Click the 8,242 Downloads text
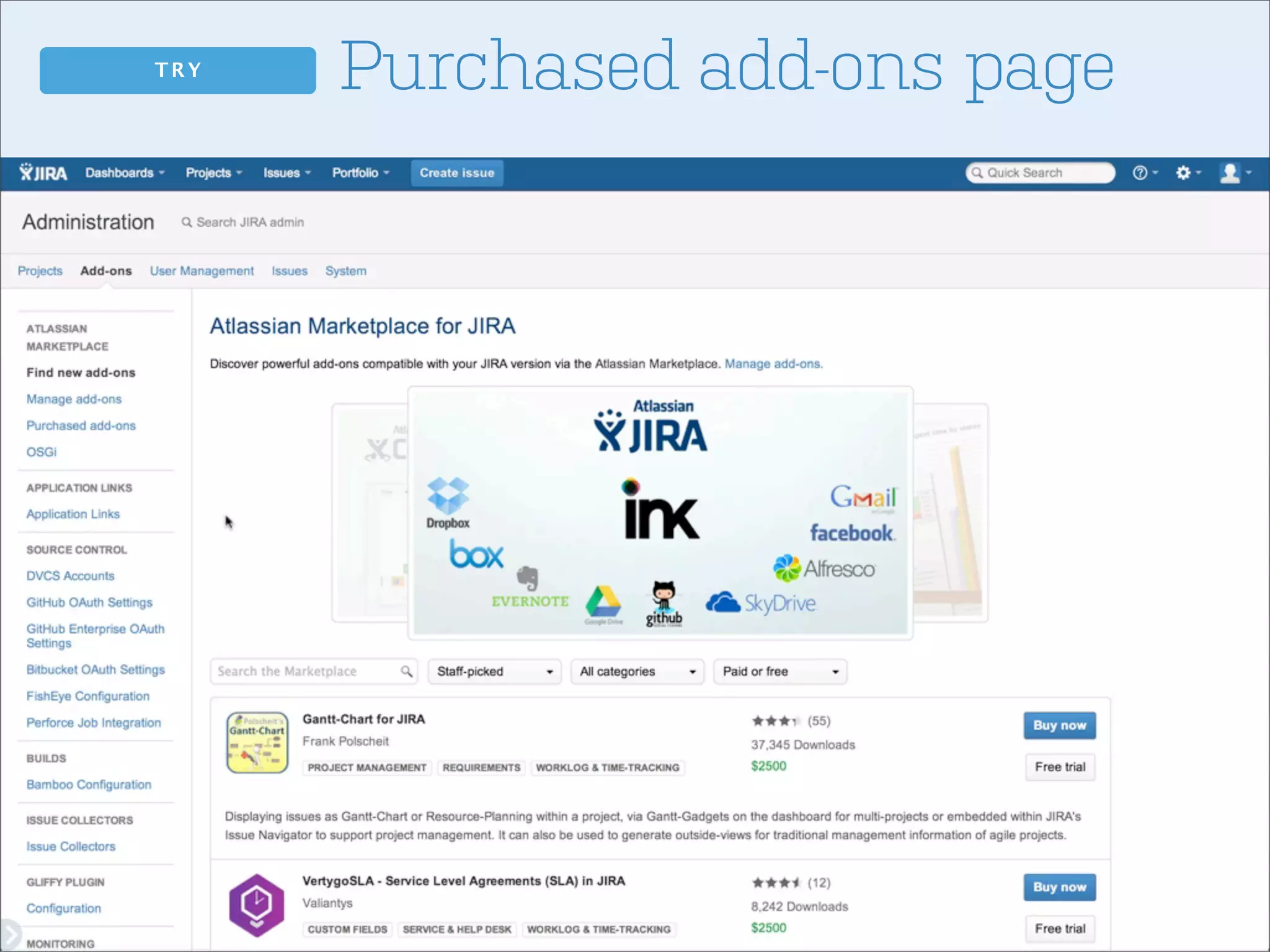The width and height of the screenshot is (1270, 952). tap(799, 907)
